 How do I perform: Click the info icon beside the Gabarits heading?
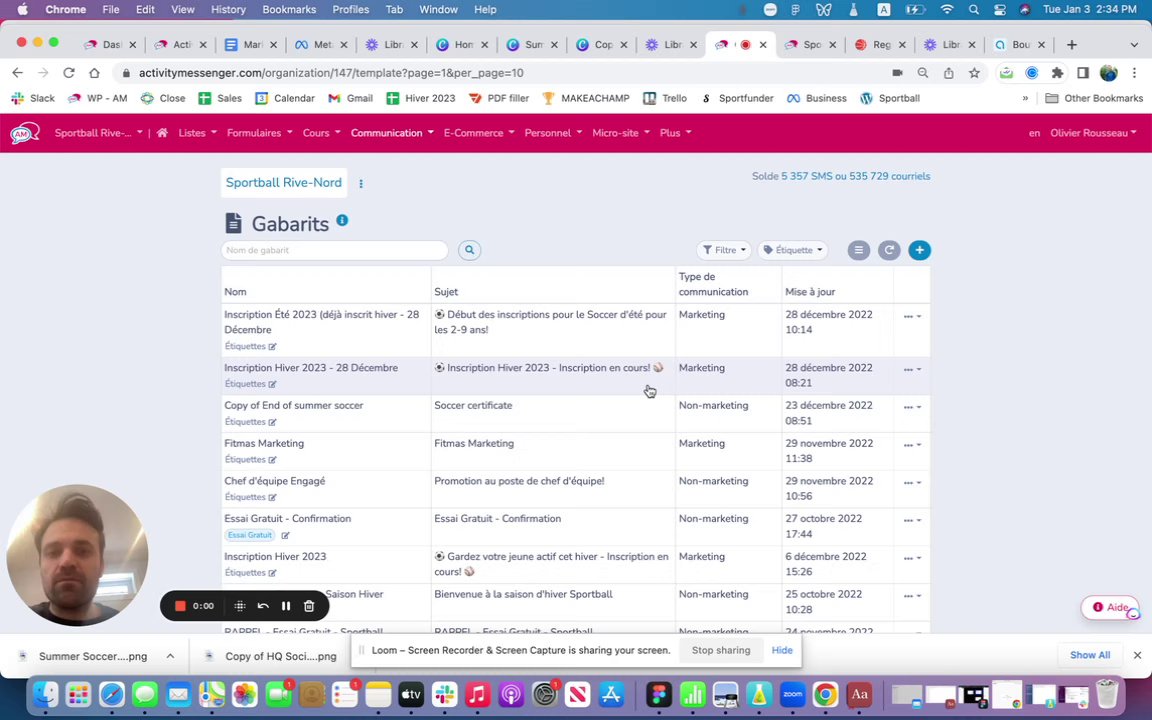pyautogui.click(x=342, y=220)
